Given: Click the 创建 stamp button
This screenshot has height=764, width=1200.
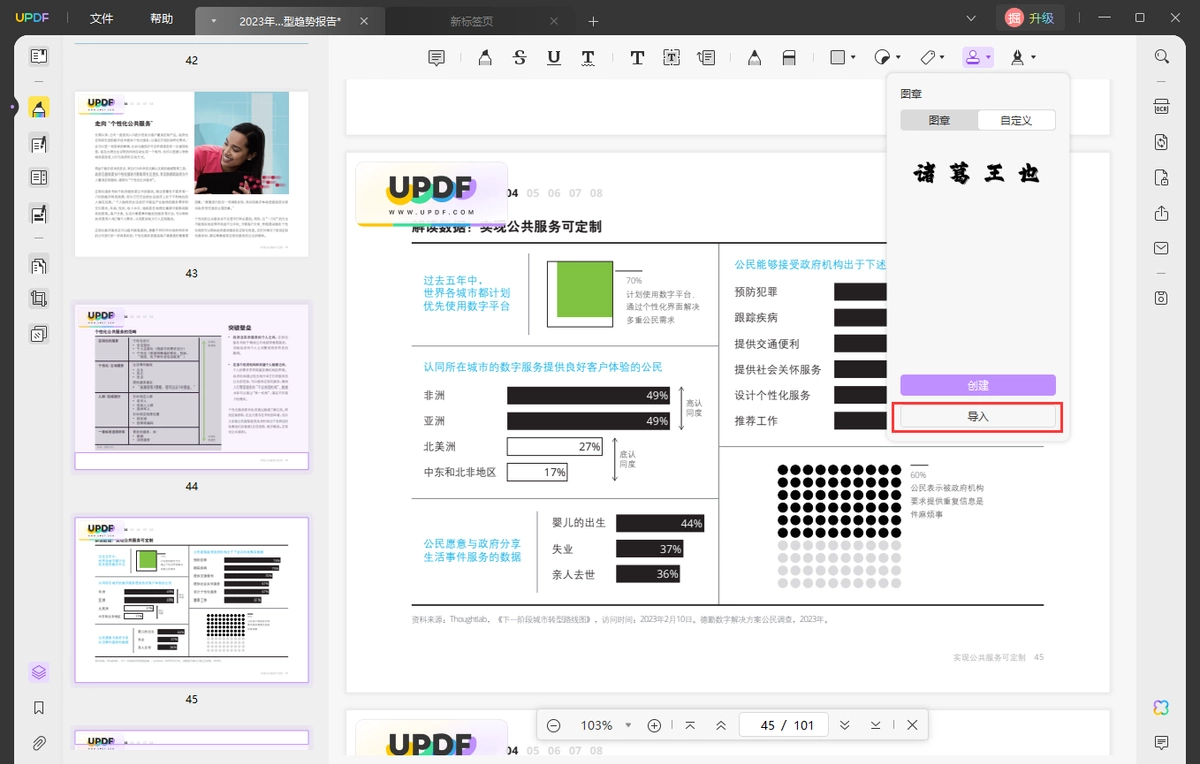Looking at the screenshot, I should click(x=978, y=385).
